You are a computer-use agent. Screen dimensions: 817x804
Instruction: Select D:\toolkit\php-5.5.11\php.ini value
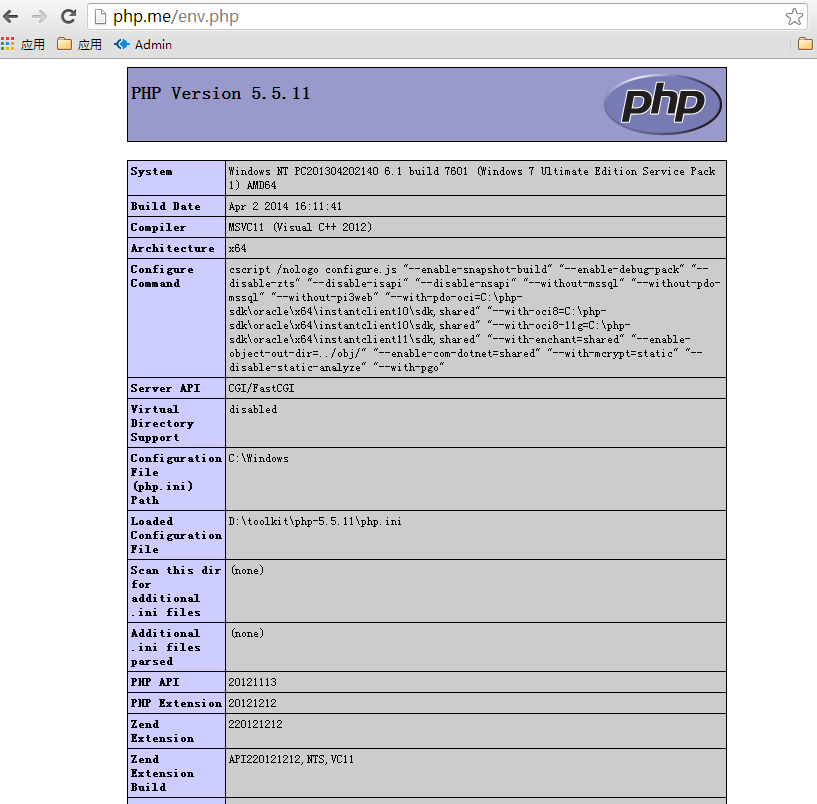[x=315, y=522]
